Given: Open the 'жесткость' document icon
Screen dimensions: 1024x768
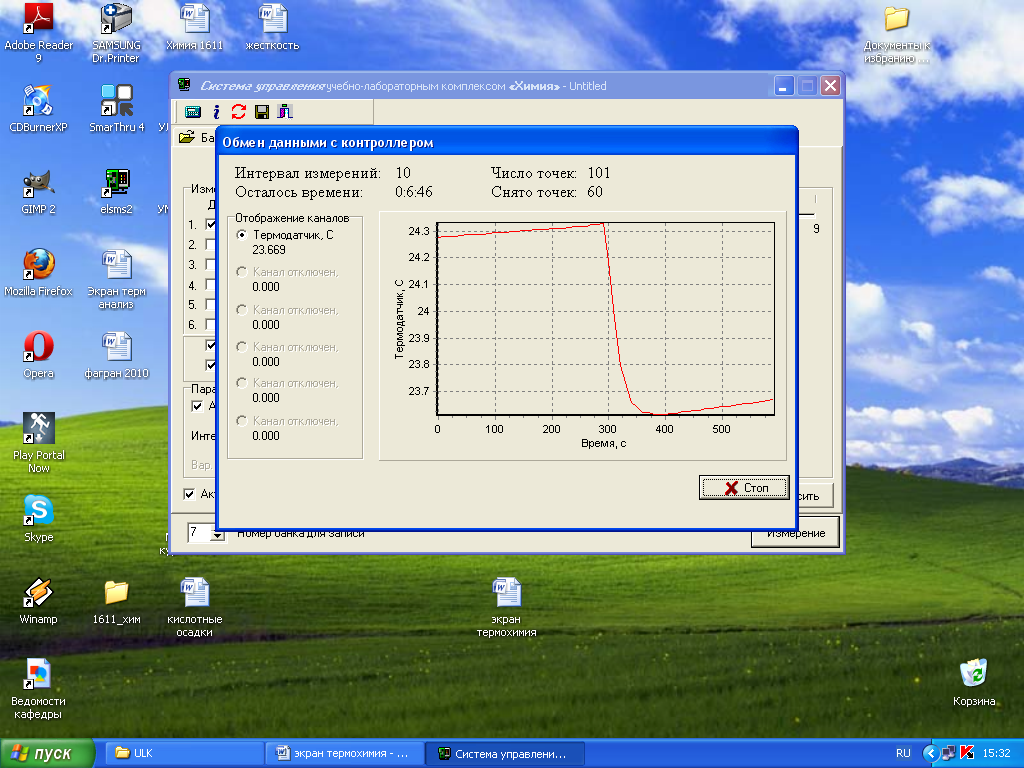Looking at the screenshot, I should click(272, 27).
